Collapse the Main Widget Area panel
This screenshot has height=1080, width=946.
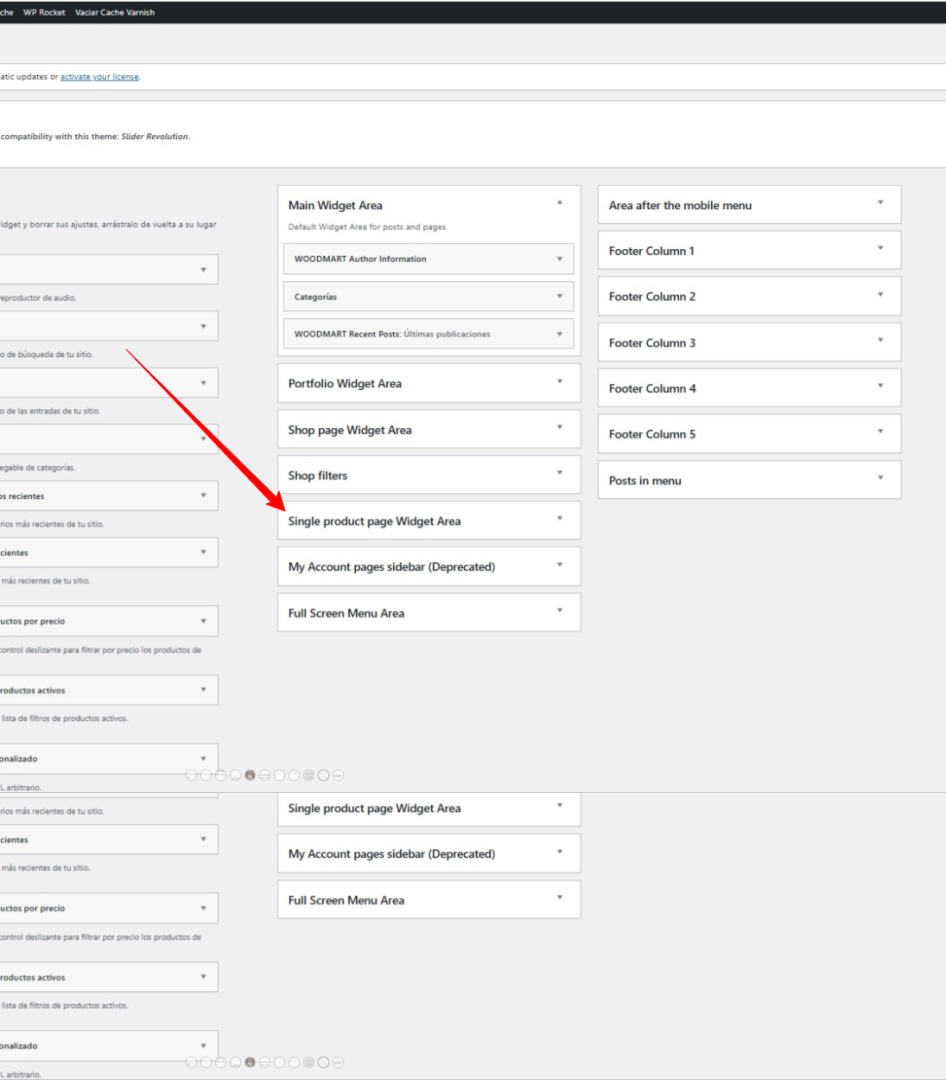(x=559, y=203)
